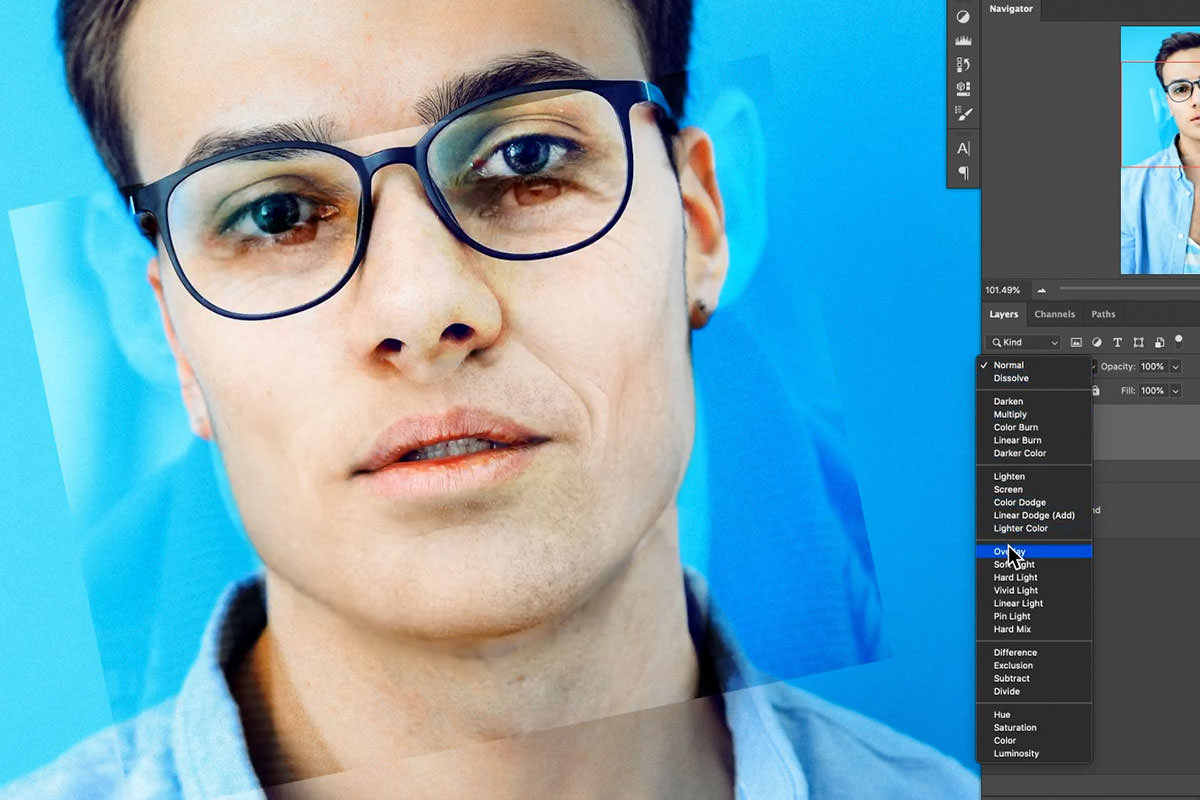Viewport: 1200px width, 800px height.
Task: Open the Brush Settings panel icon
Action: tap(963, 113)
